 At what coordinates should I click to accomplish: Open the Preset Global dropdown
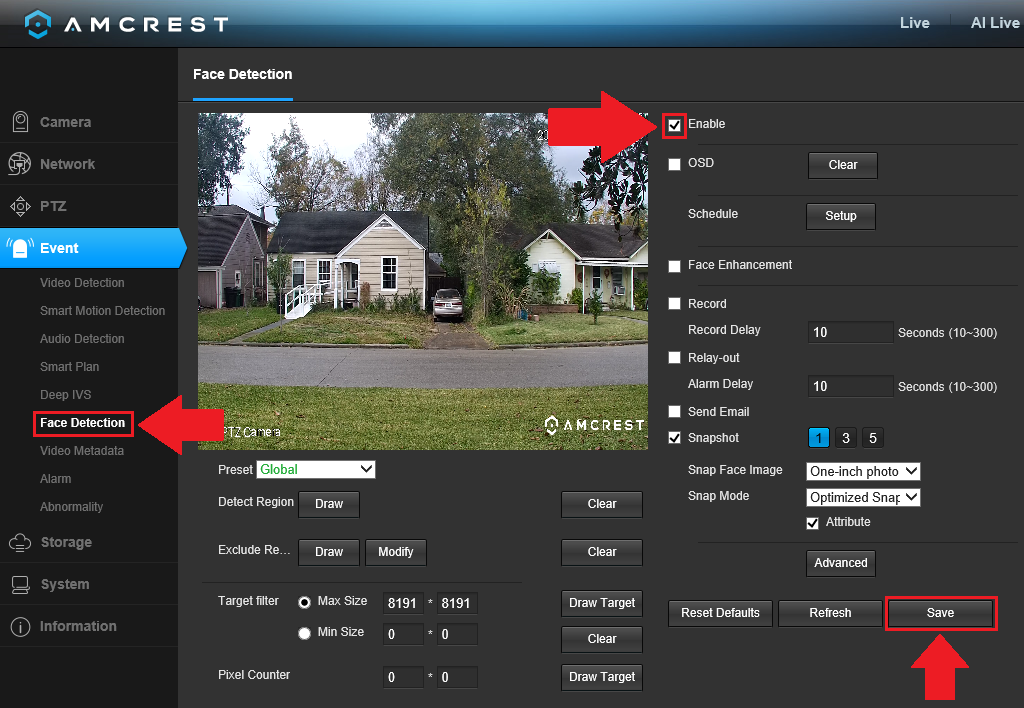[316, 469]
